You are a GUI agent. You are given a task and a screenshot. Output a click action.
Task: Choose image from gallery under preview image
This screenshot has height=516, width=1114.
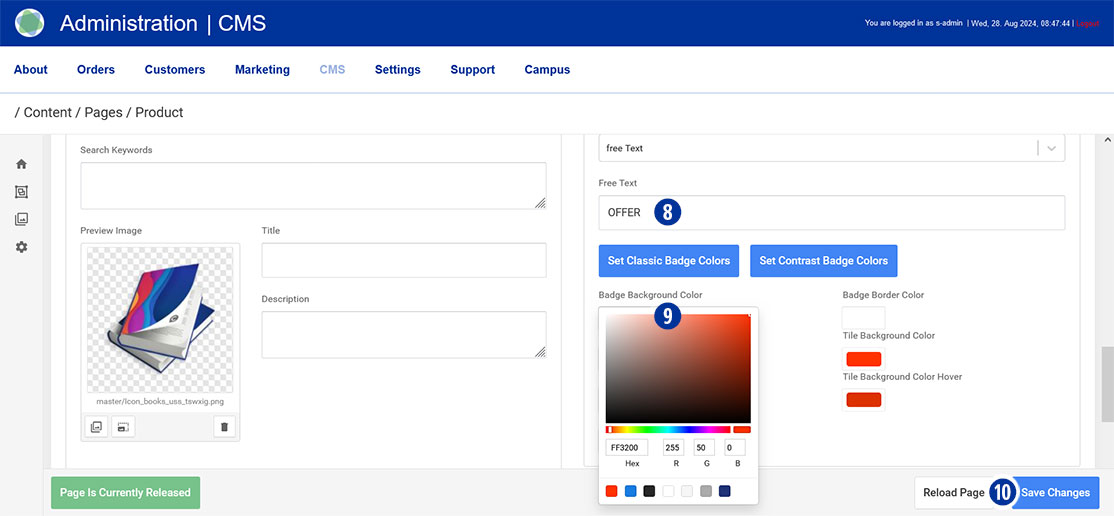(96, 427)
